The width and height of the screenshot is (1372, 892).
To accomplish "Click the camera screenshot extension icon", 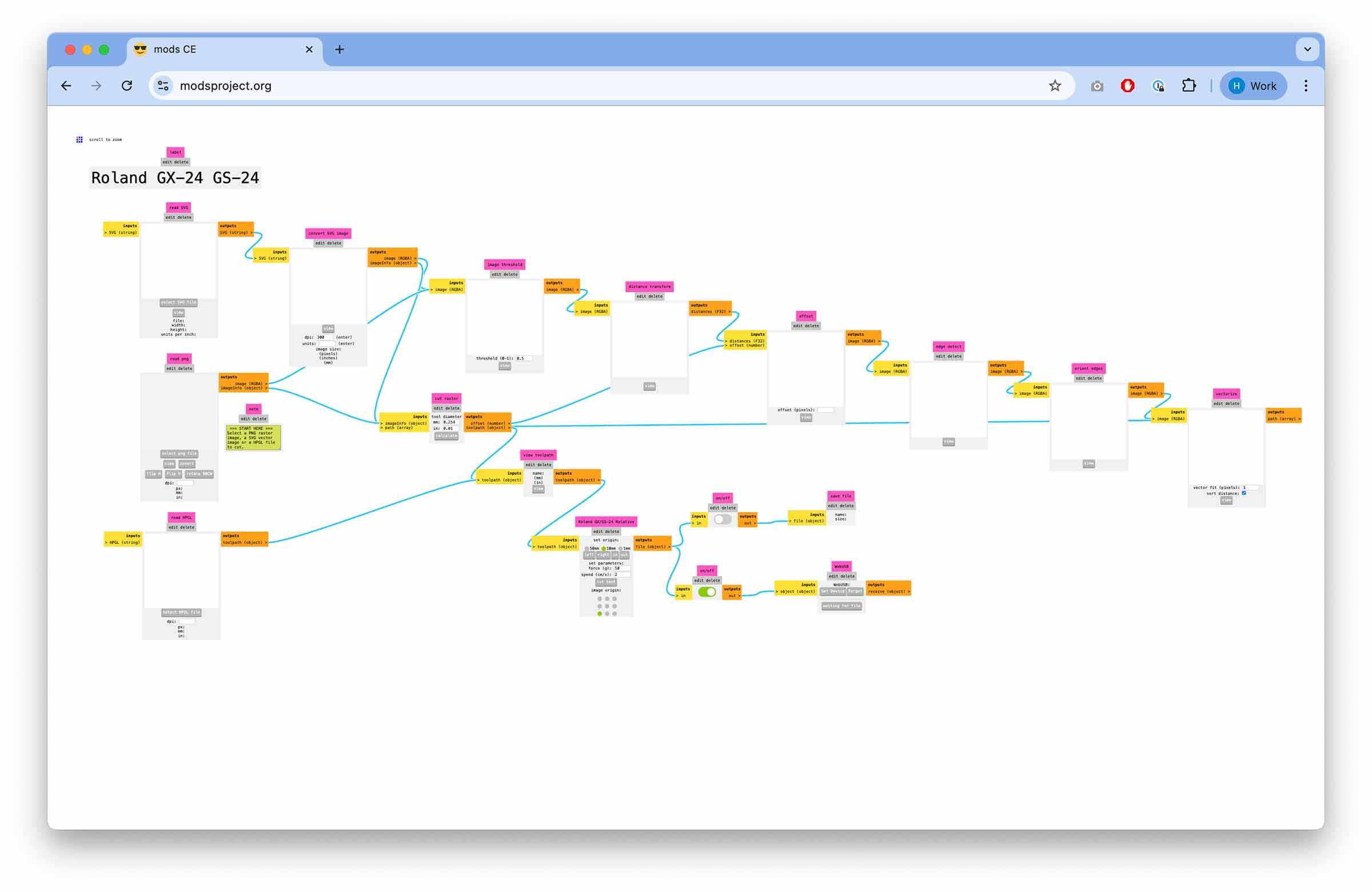I will [x=1096, y=86].
